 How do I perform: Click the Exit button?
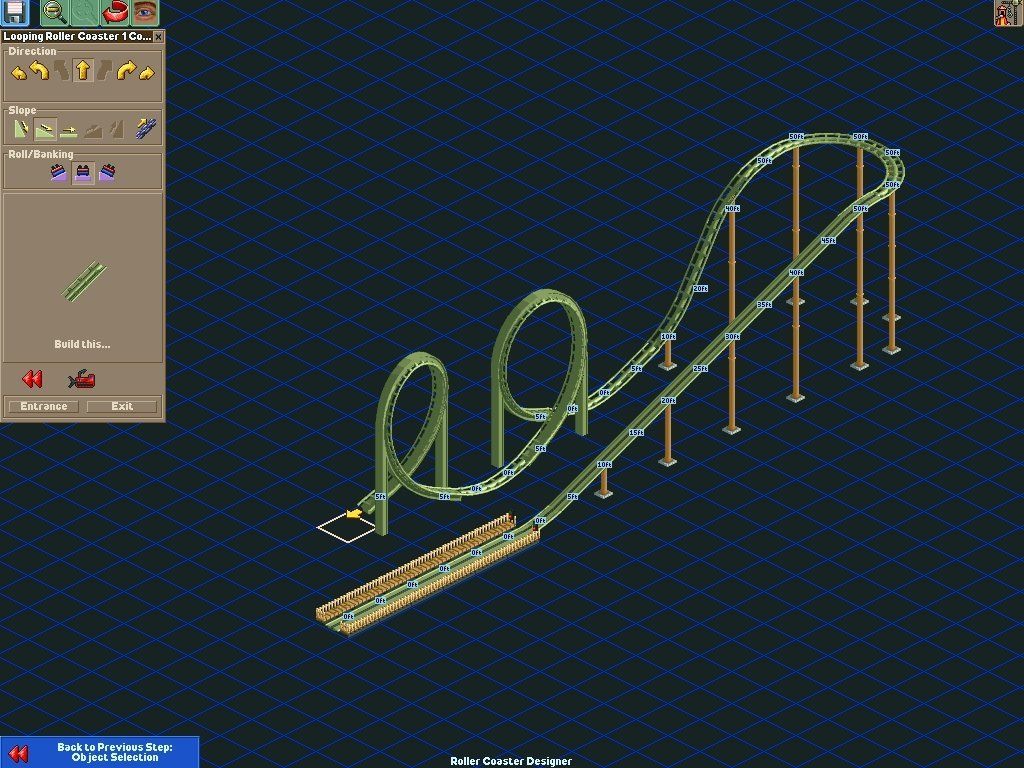click(x=122, y=406)
